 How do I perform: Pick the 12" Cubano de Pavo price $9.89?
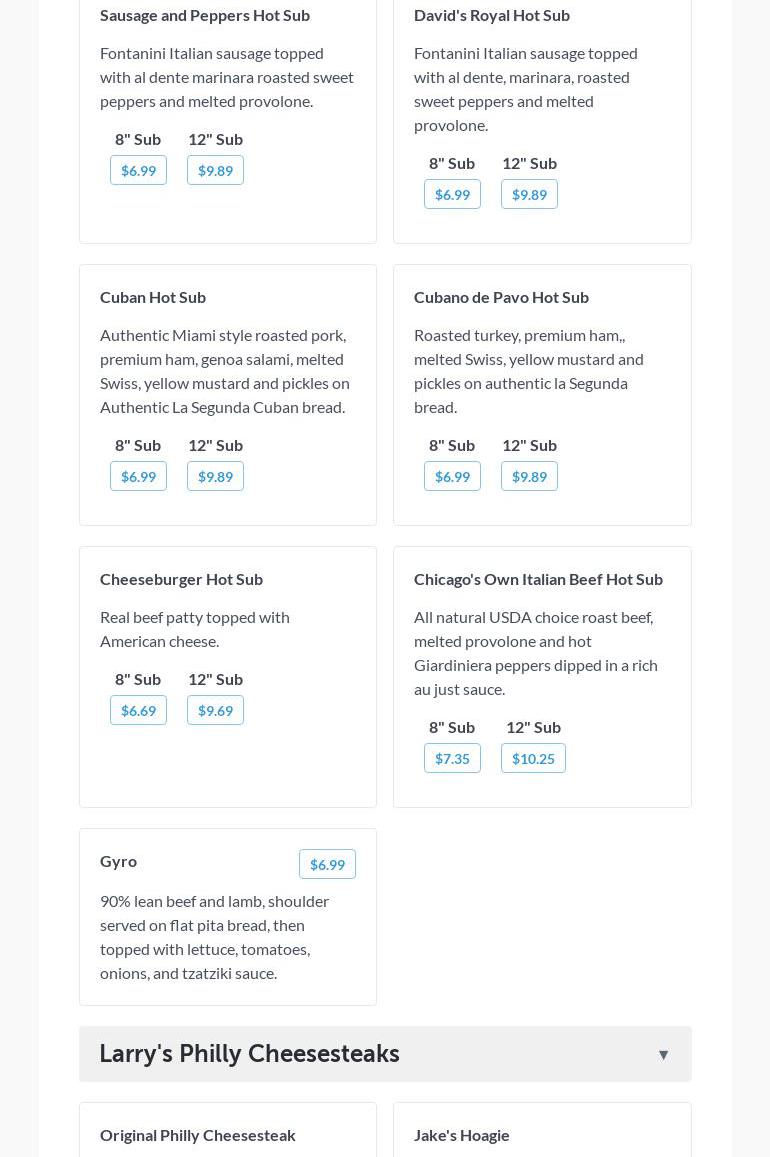point(529,477)
